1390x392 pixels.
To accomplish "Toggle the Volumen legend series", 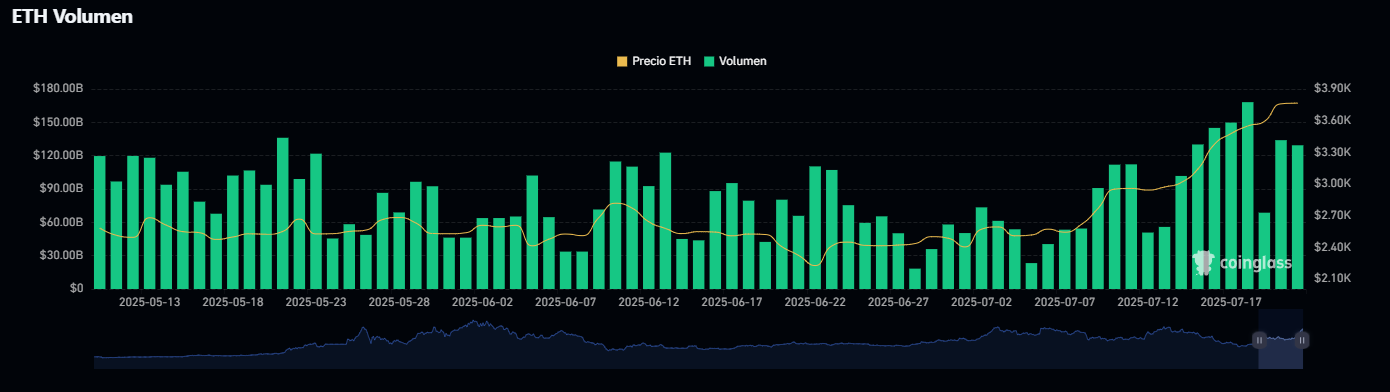I will (735, 61).
